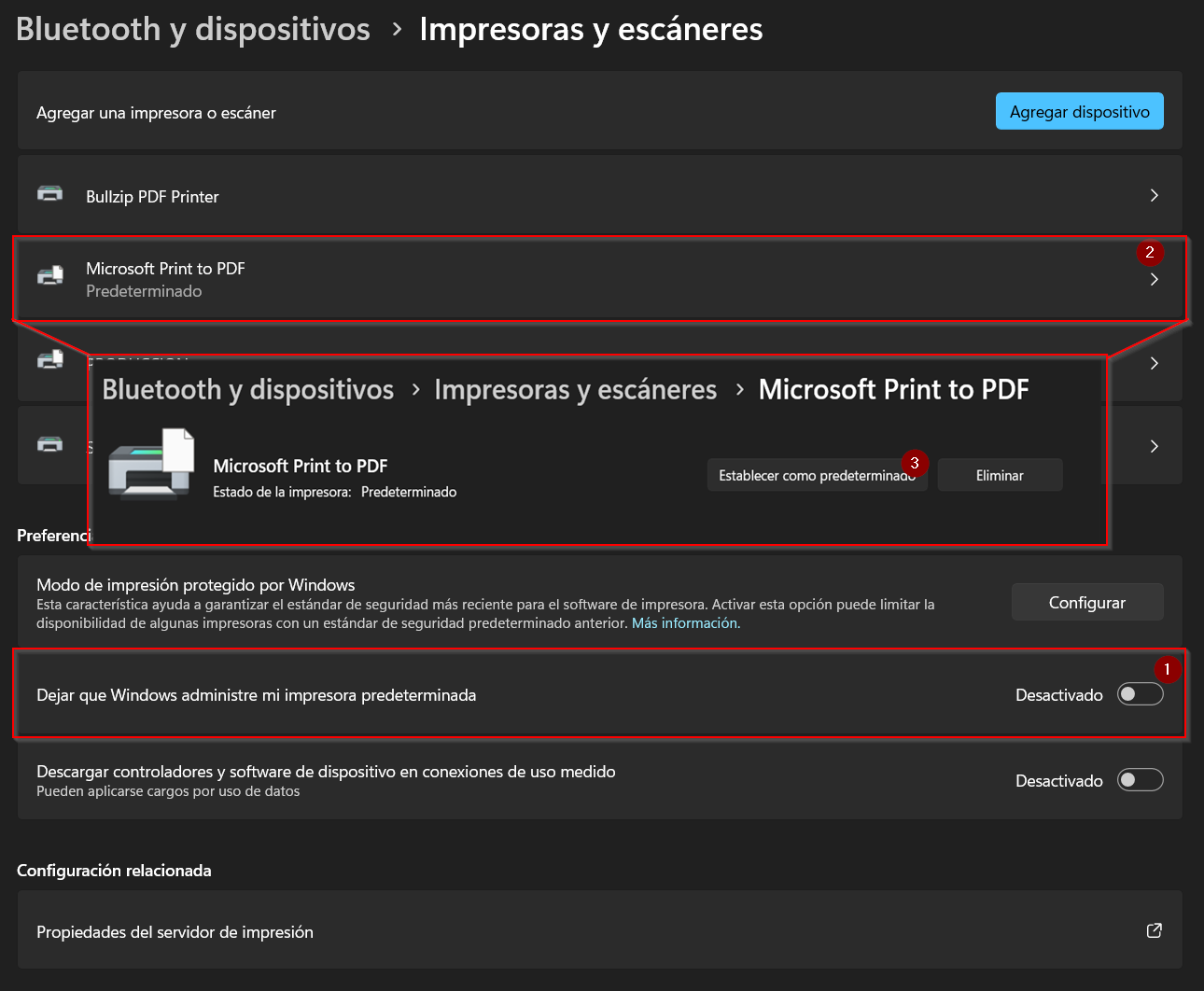Click Estado de la impresora: Predeterminado text

click(x=335, y=492)
